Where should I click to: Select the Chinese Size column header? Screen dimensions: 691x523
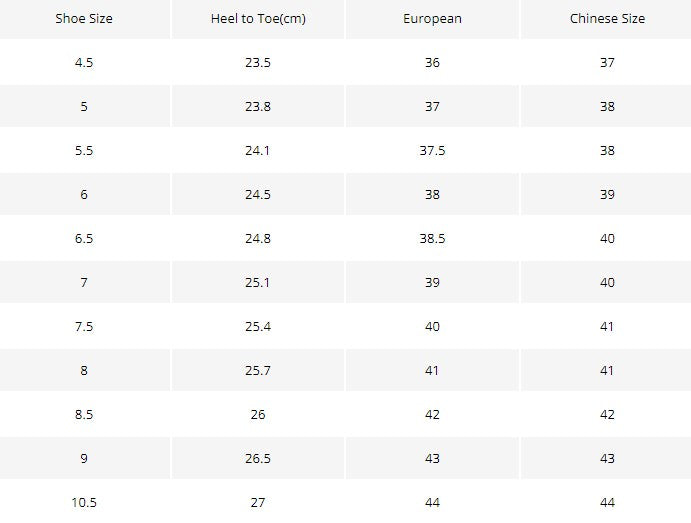[x=607, y=19]
